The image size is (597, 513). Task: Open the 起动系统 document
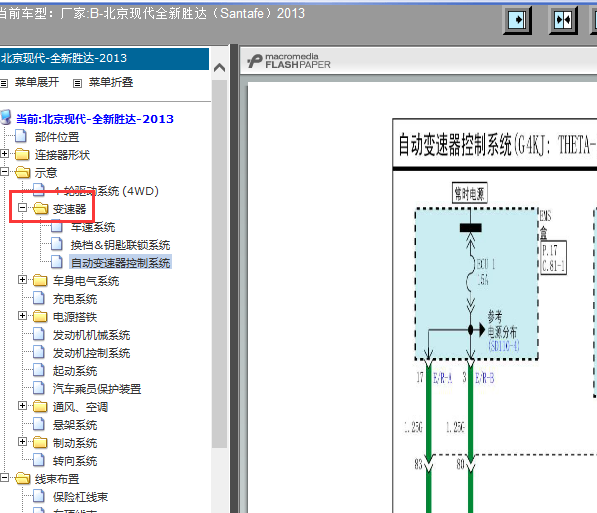tap(75, 371)
